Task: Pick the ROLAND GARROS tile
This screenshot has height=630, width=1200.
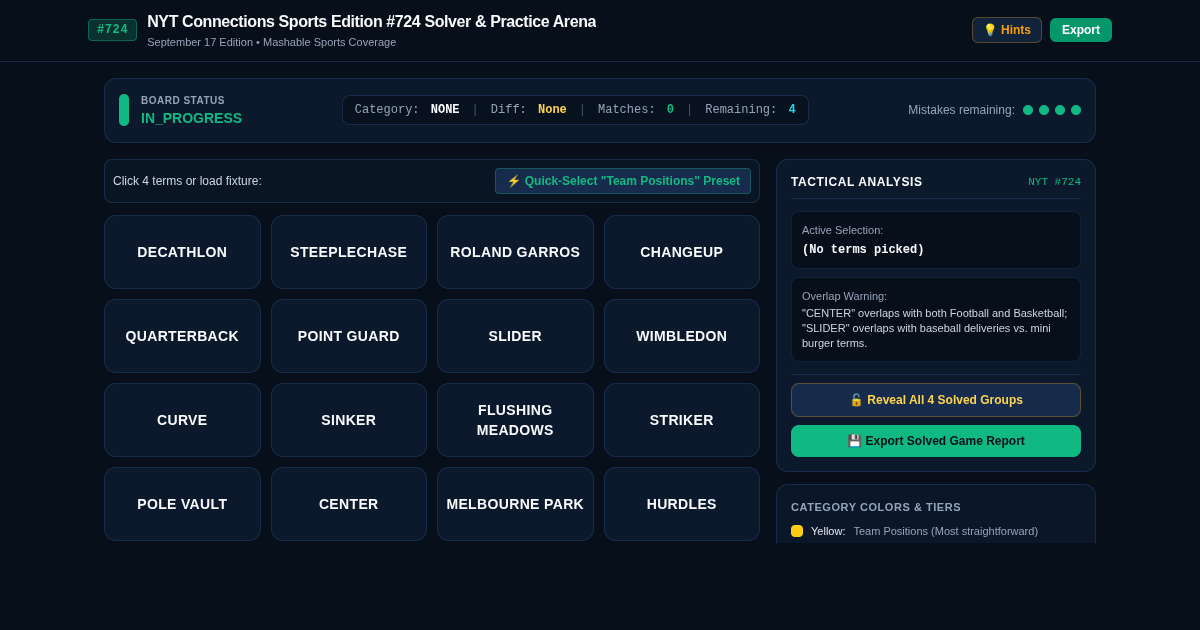Action: 515,252
